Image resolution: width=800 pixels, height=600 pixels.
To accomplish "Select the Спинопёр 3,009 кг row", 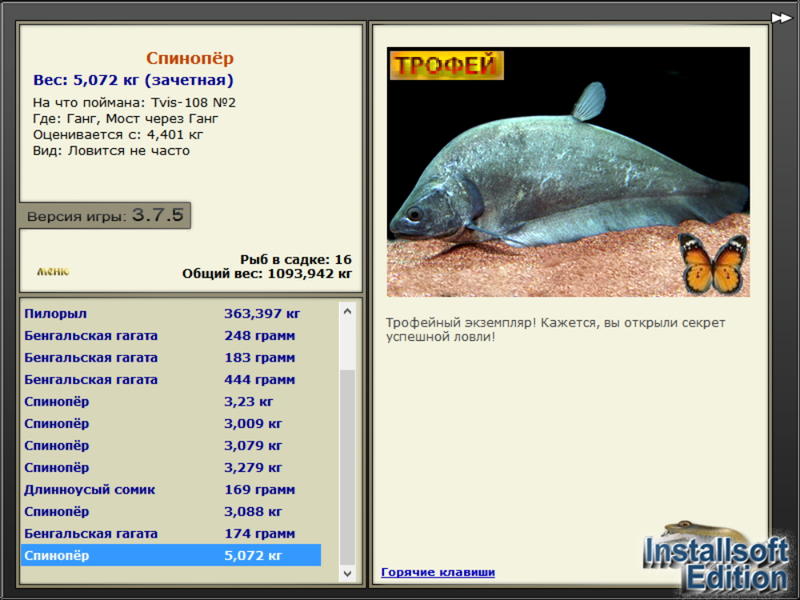I will pos(171,423).
